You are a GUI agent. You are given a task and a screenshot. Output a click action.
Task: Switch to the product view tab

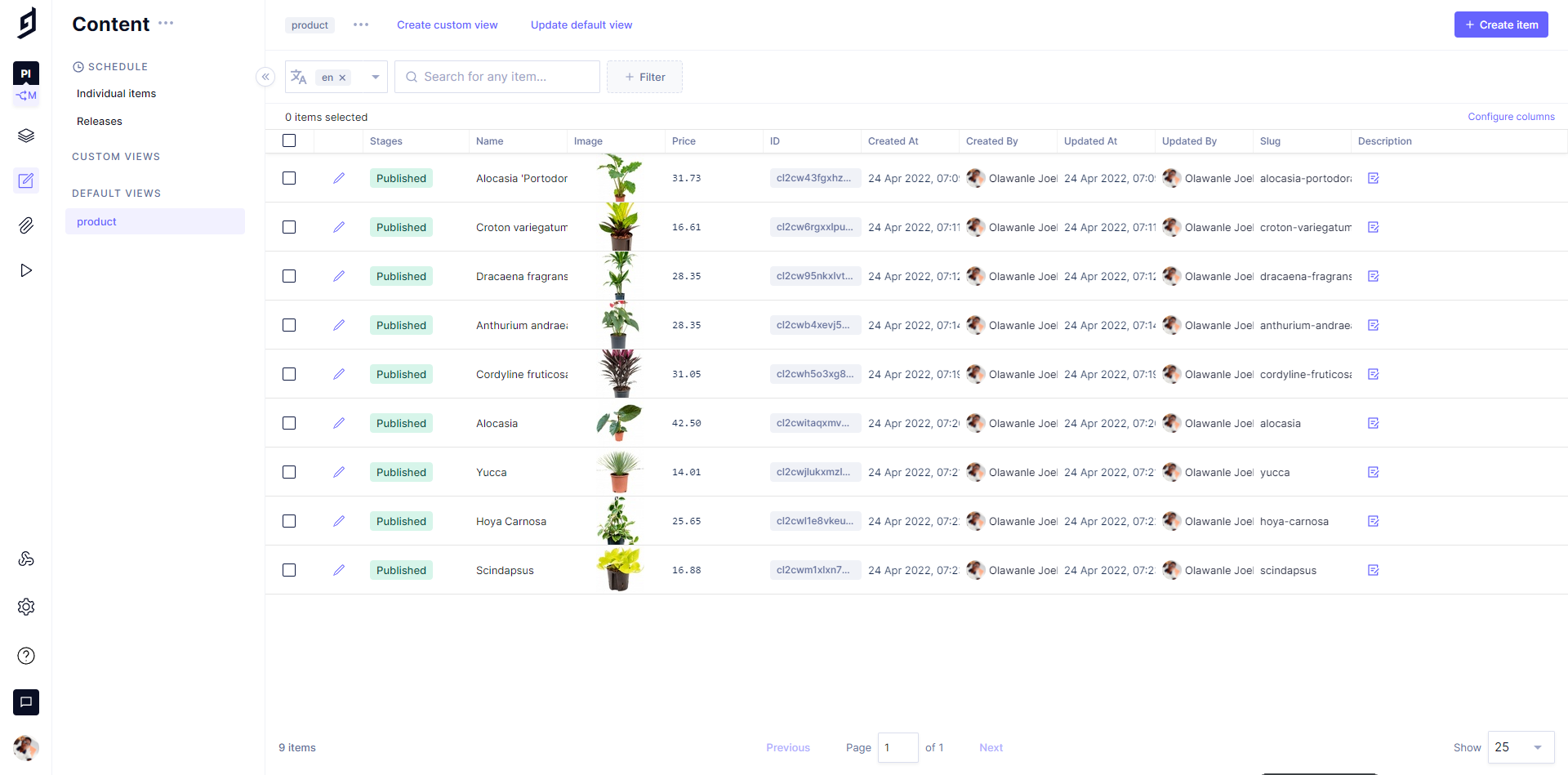click(310, 24)
